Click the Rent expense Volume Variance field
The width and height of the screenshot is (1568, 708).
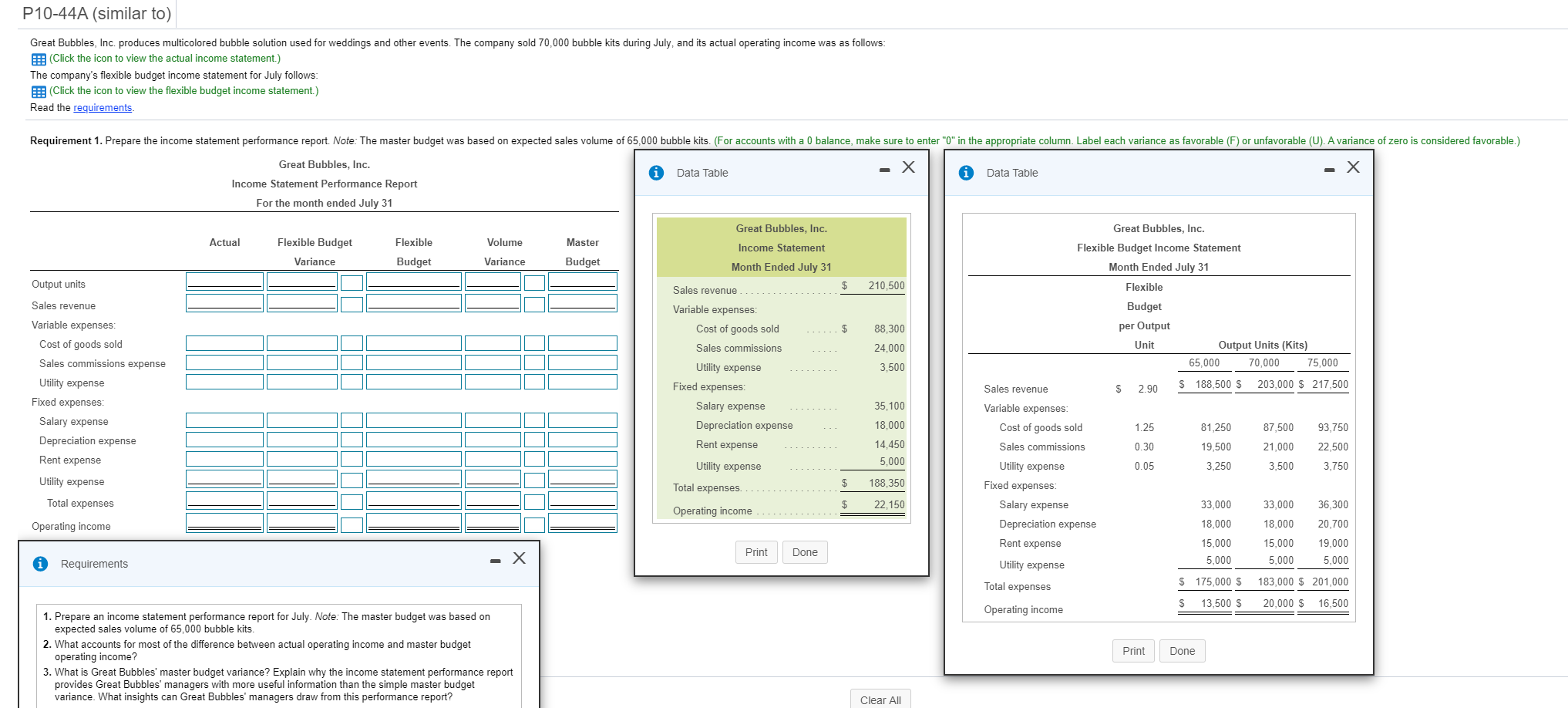(493, 459)
